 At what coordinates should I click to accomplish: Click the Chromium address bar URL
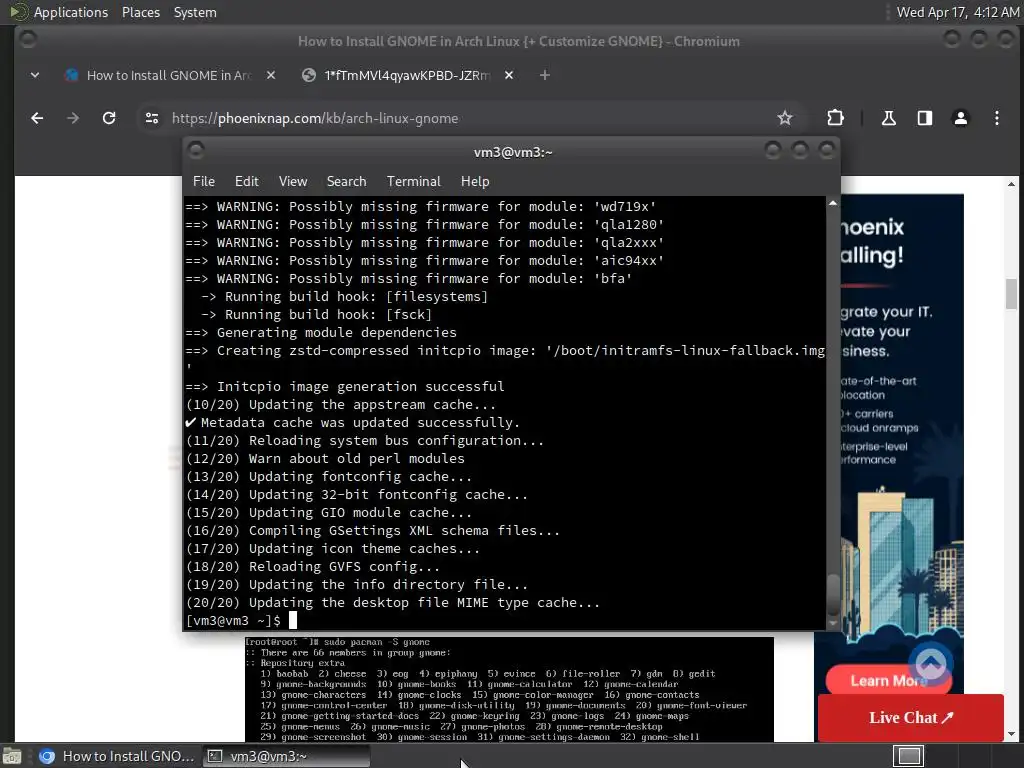[315, 118]
